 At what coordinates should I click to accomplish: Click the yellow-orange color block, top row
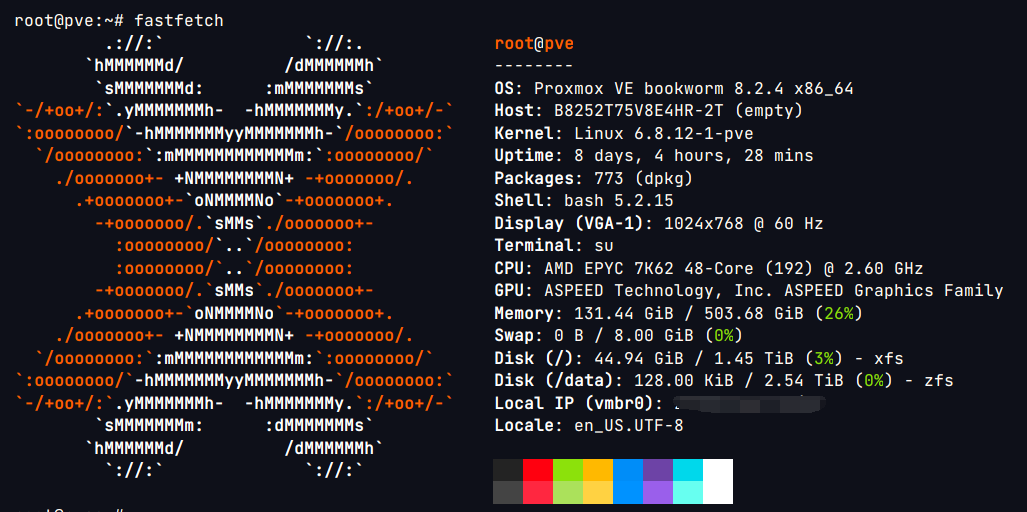(x=598, y=470)
